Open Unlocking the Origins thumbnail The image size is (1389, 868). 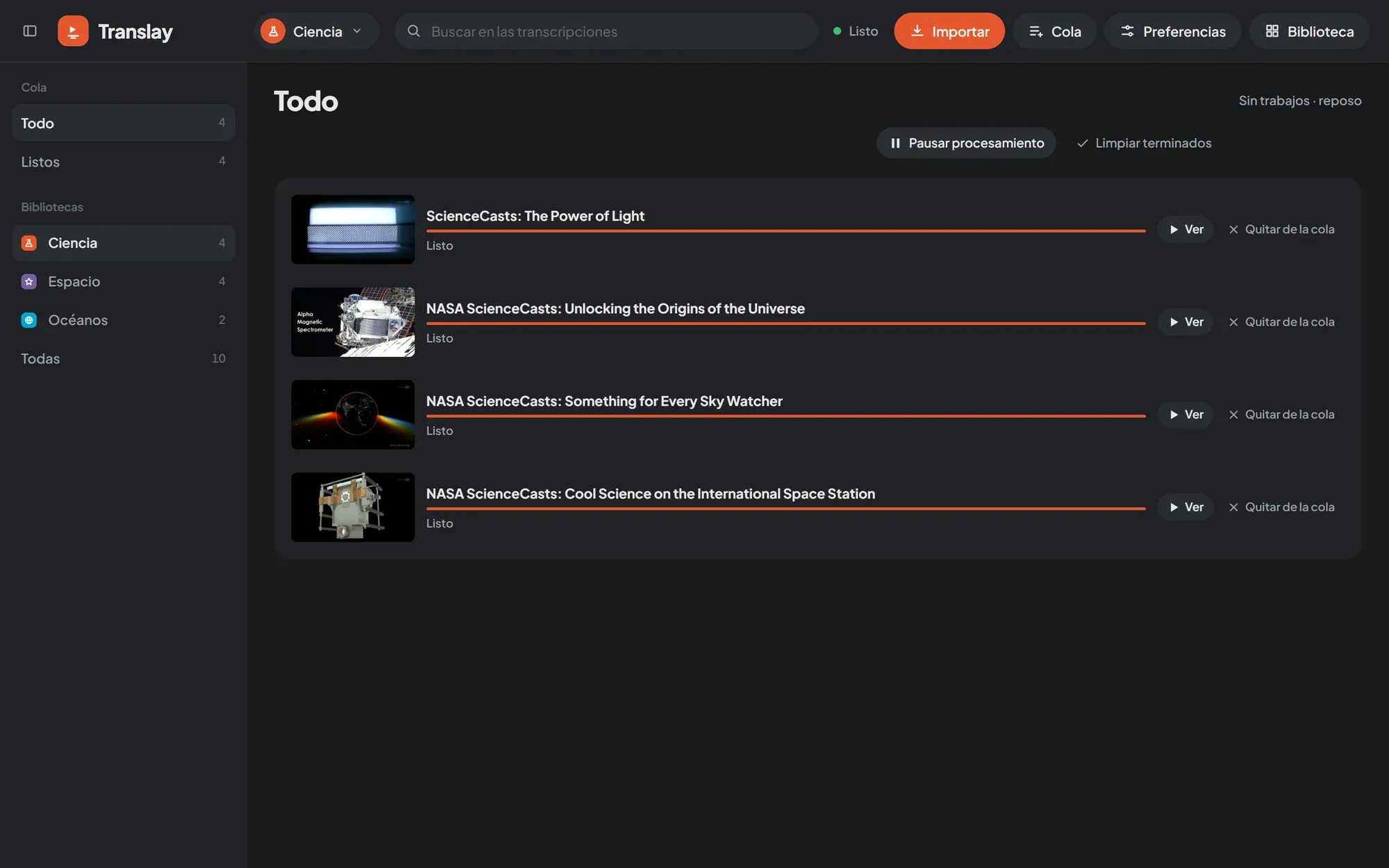[x=353, y=322]
